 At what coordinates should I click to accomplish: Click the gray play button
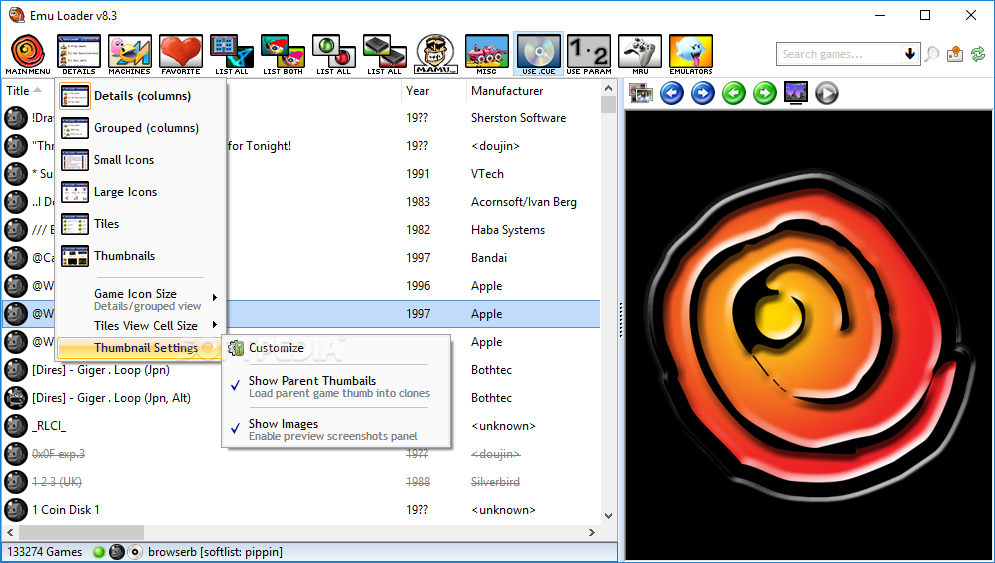pyautogui.click(x=827, y=93)
